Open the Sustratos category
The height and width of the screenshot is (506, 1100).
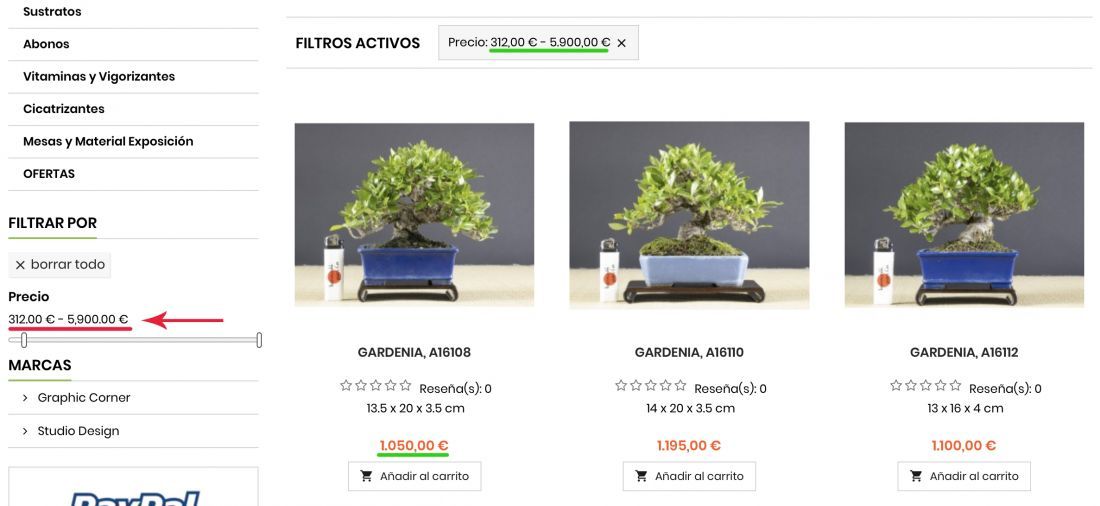click(x=52, y=12)
